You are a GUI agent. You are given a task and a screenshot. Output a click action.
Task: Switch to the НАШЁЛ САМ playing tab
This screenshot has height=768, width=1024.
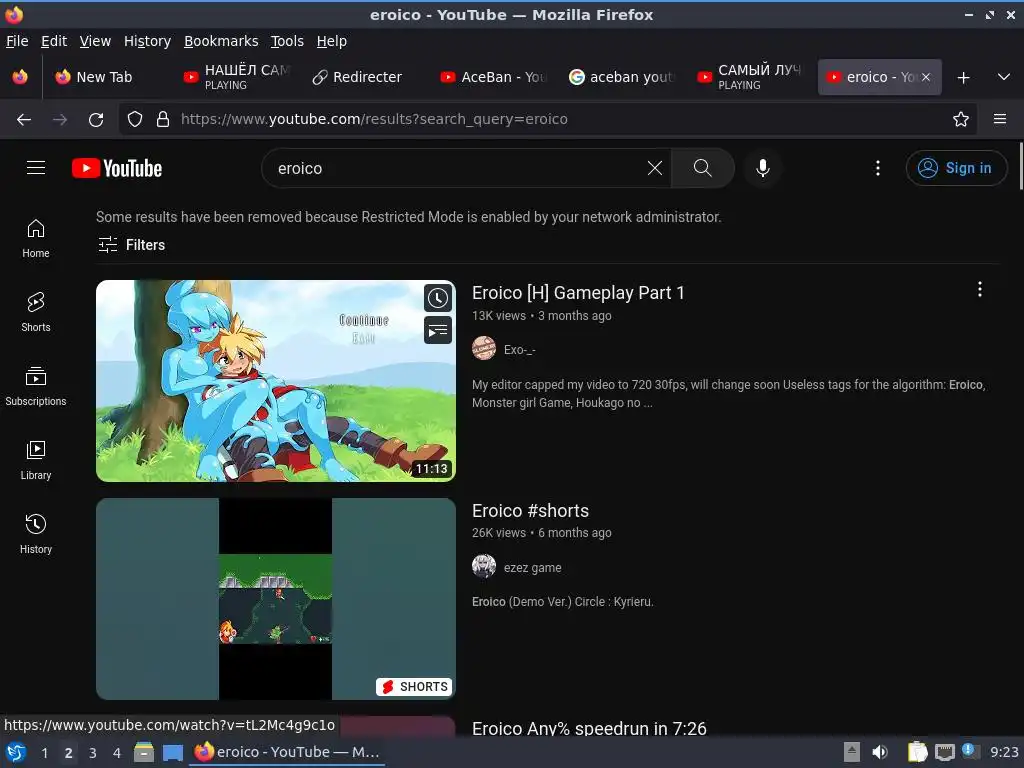[236, 77]
